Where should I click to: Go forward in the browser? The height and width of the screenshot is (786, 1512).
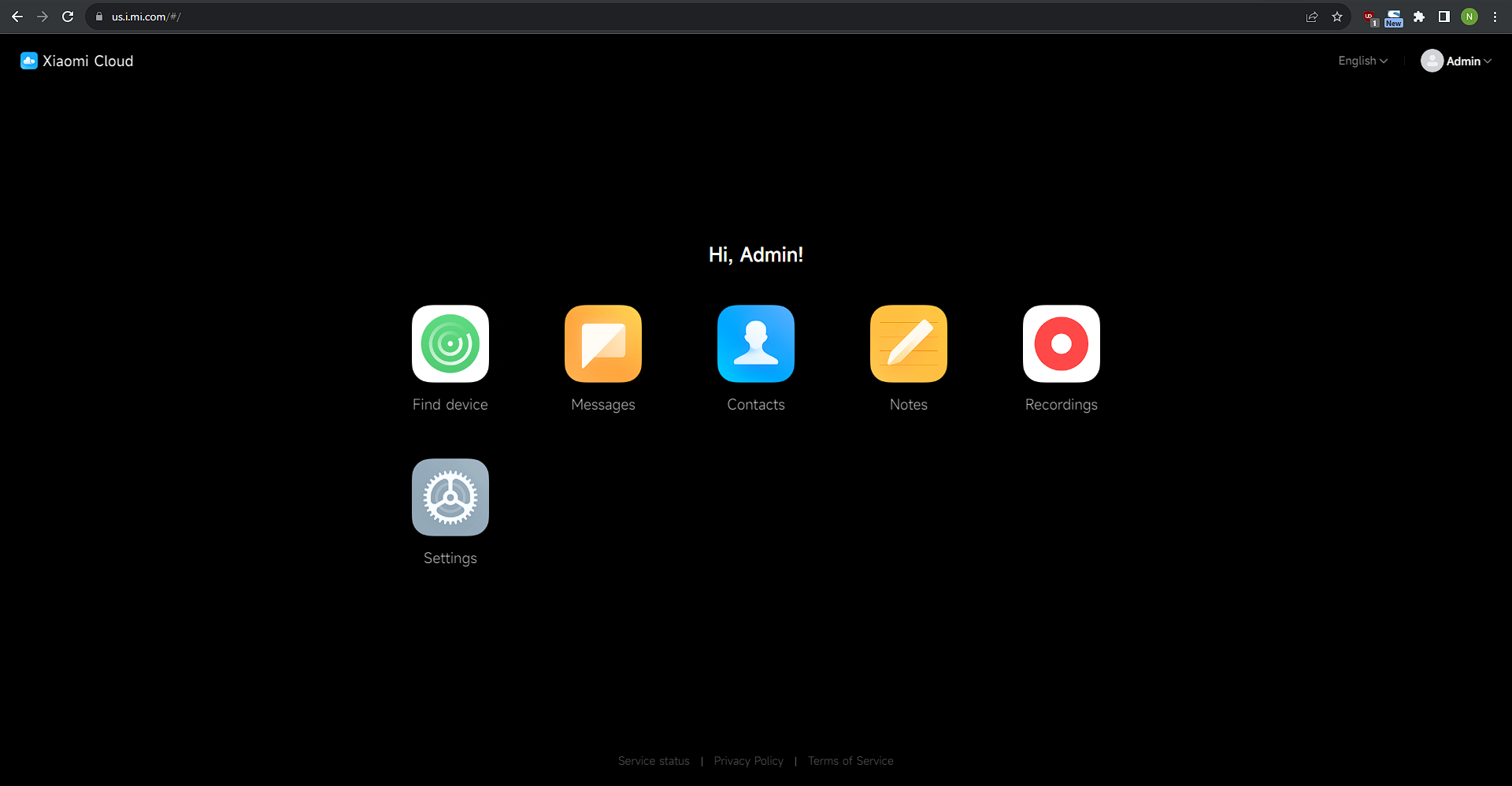43,17
